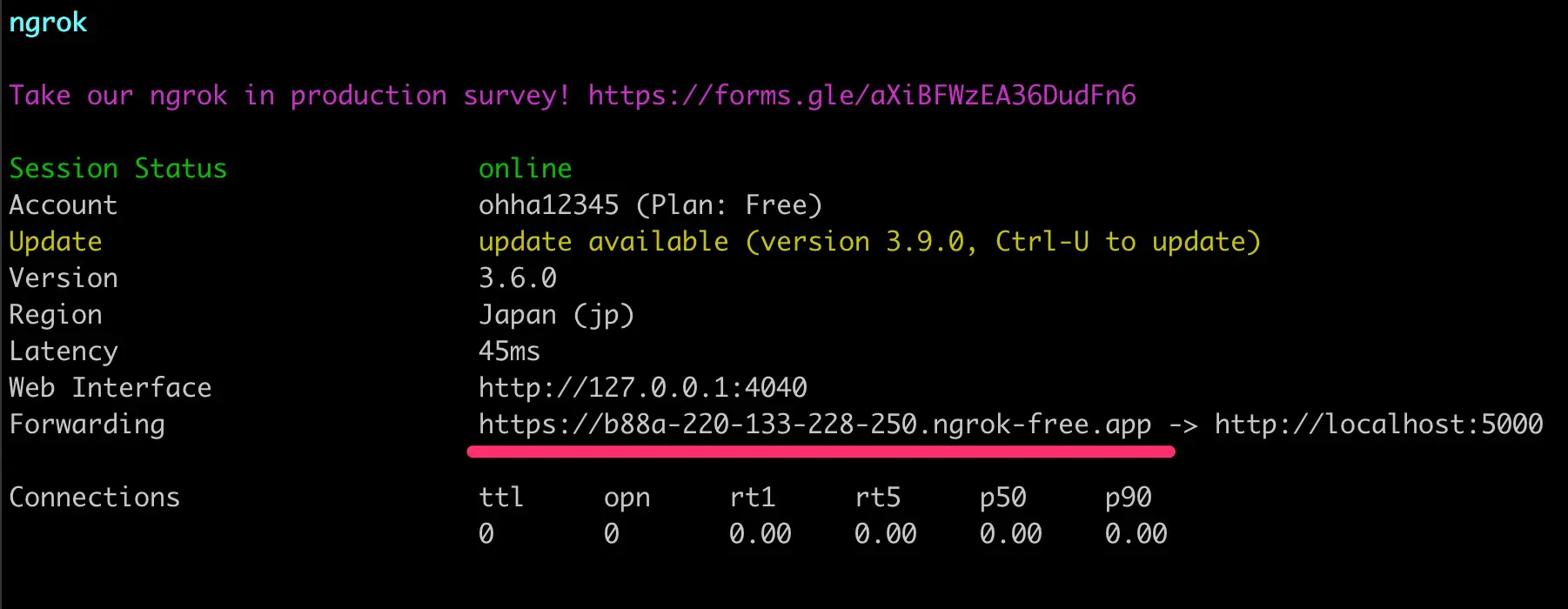Click the rt1 column header
1568x609 pixels.
tap(752, 498)
